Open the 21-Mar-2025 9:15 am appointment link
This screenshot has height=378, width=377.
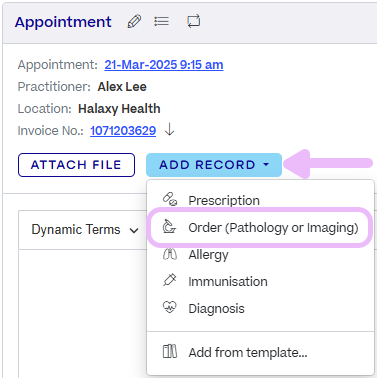(x=164, y=65)
